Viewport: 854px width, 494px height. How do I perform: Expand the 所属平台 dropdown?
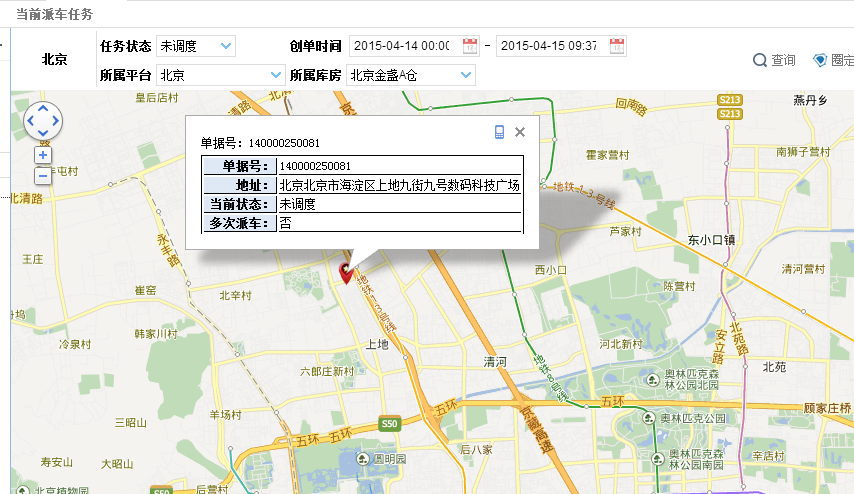click(x=276, y=75)
